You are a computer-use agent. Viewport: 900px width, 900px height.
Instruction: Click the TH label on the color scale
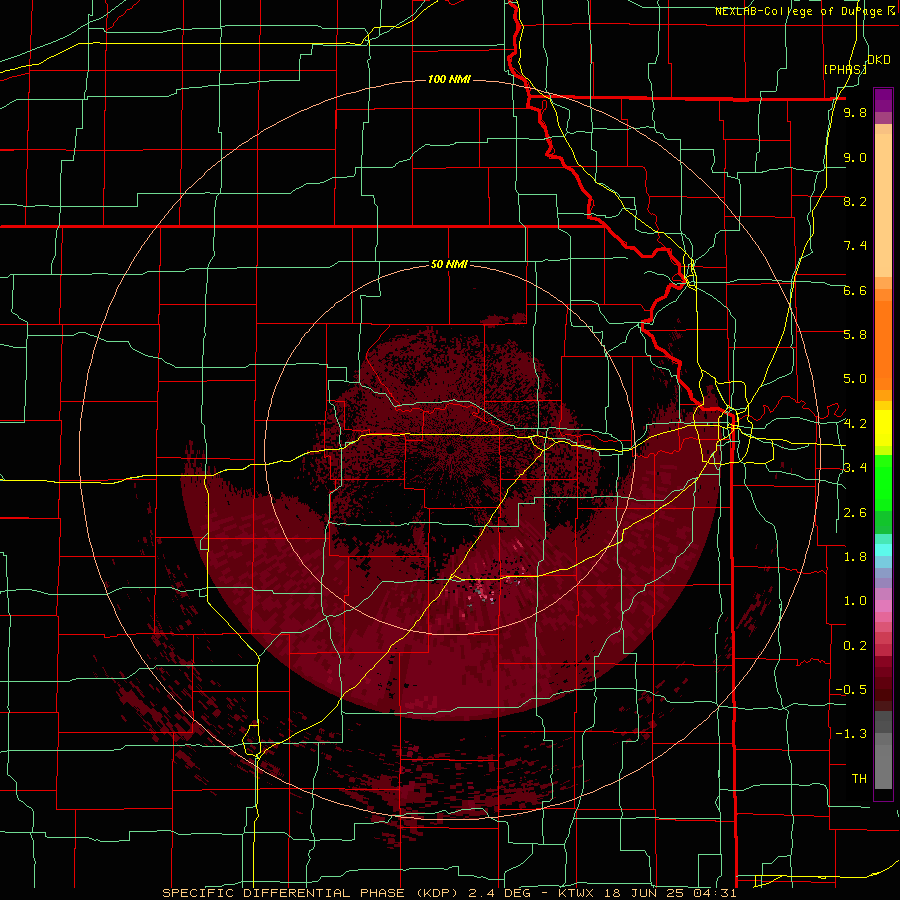tap(859, 779)
